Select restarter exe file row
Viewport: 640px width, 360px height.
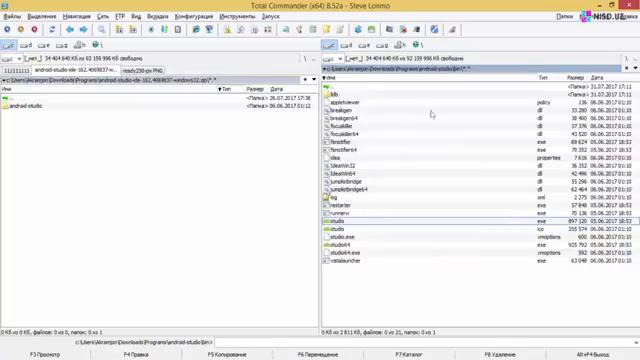(x=480, y=205)
